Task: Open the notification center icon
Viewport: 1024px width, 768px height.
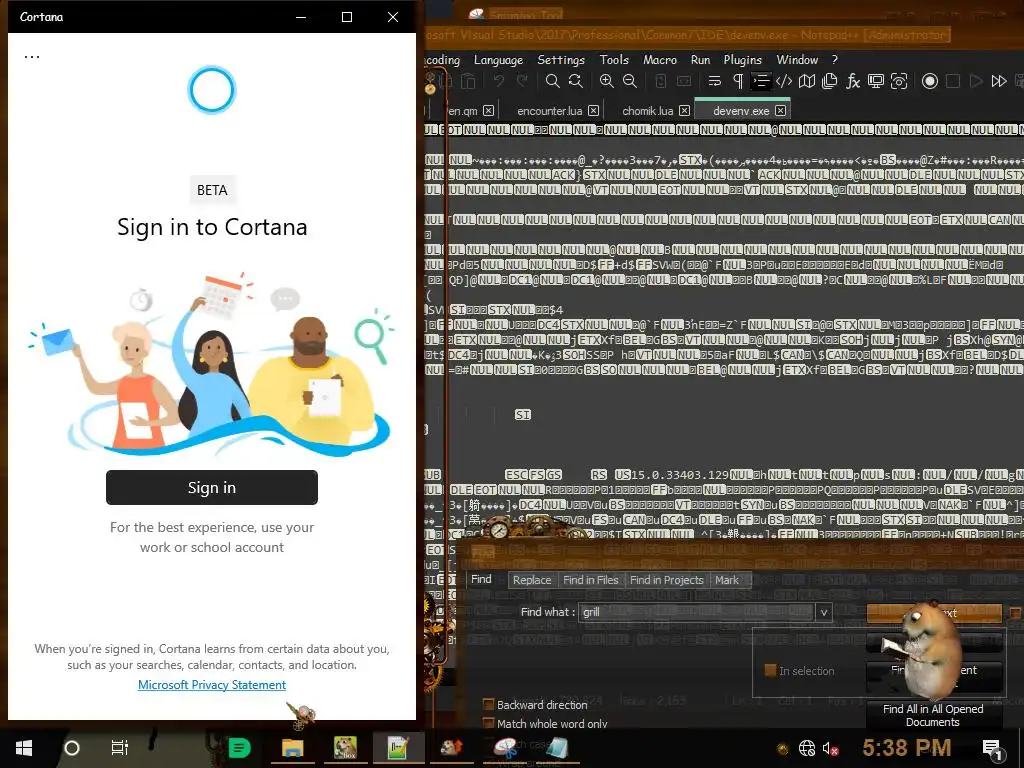Action: click(991, 748)
